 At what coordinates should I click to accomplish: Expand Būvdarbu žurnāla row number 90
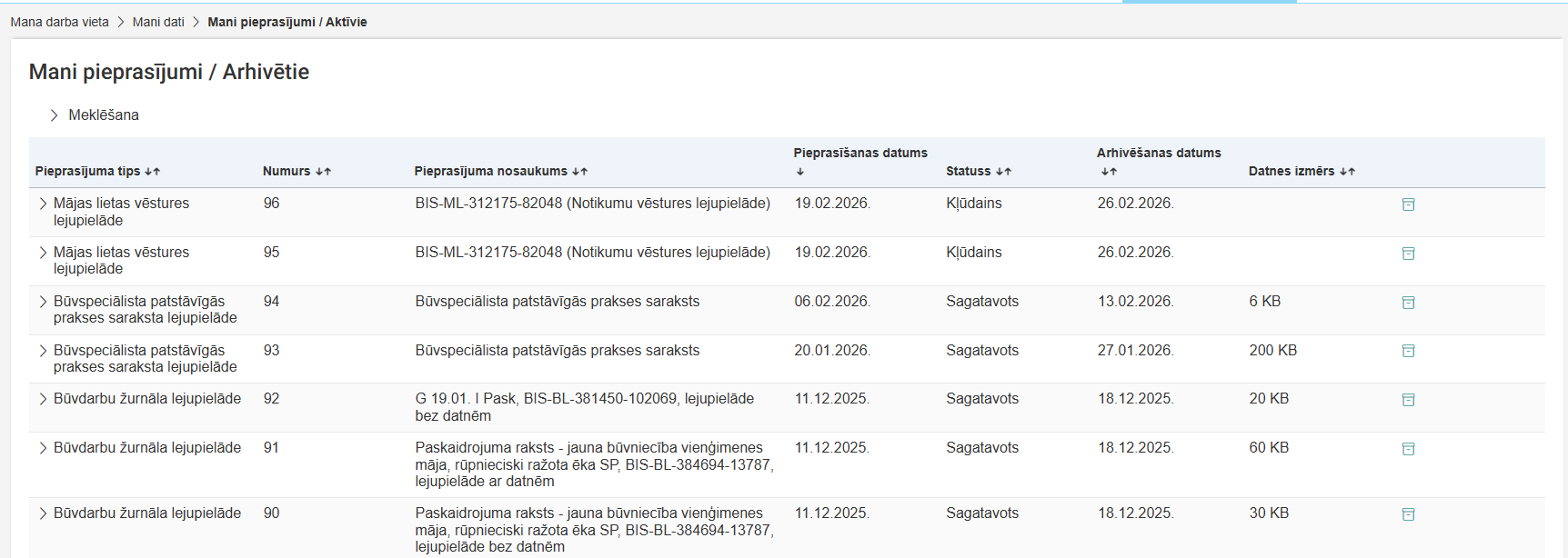(43, 513)
